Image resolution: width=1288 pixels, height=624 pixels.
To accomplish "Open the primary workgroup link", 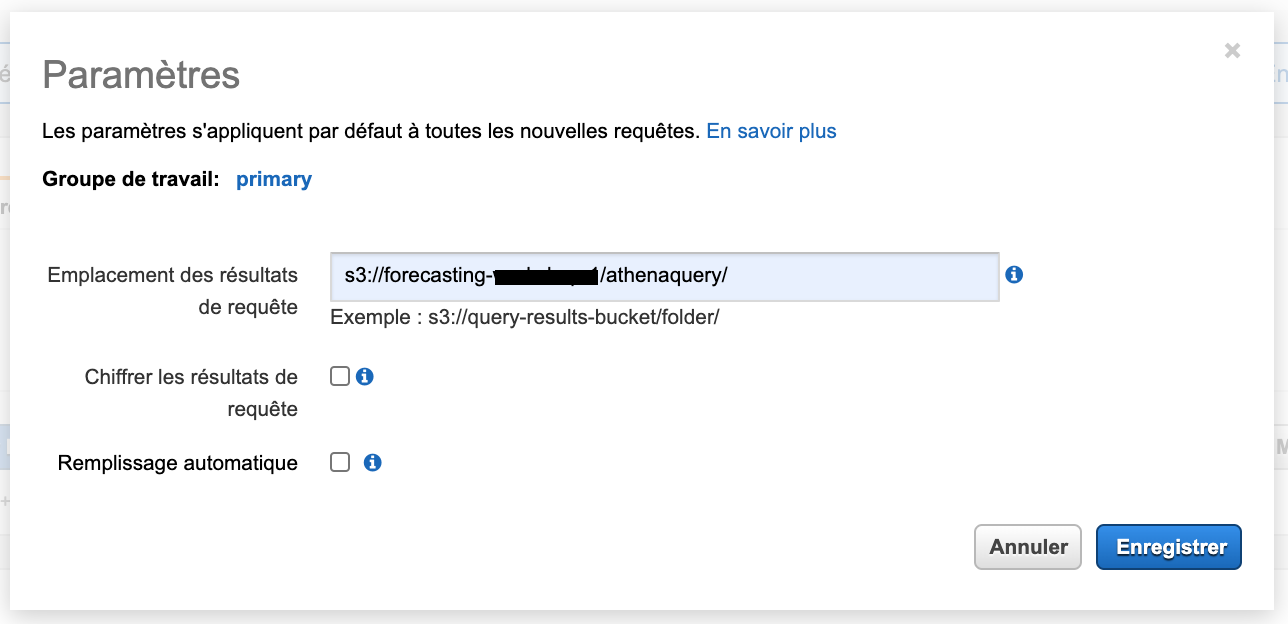I will [274, 180].
